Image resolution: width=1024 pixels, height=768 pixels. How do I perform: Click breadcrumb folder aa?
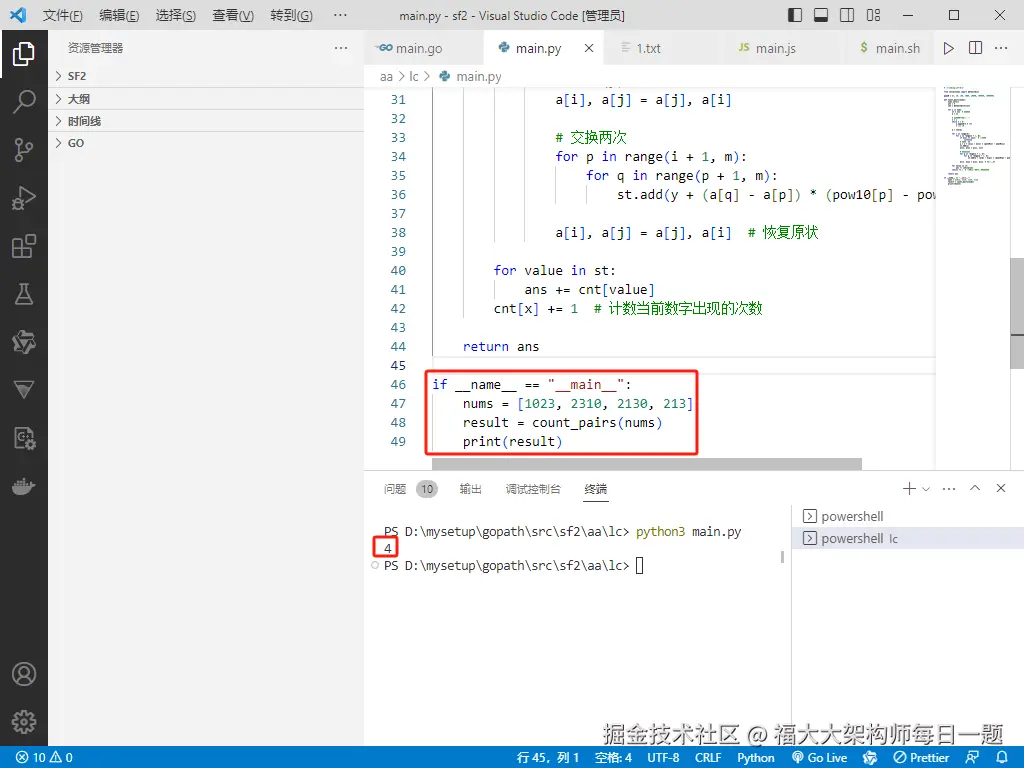click(x=387, y=76)
